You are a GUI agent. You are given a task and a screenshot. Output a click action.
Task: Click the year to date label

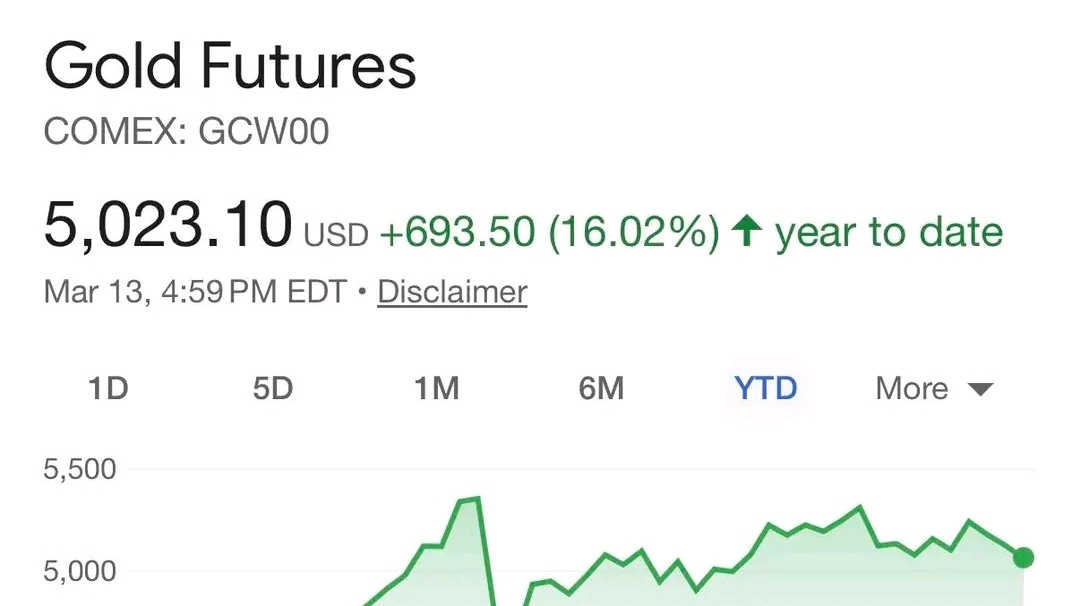tap(889, 233)
